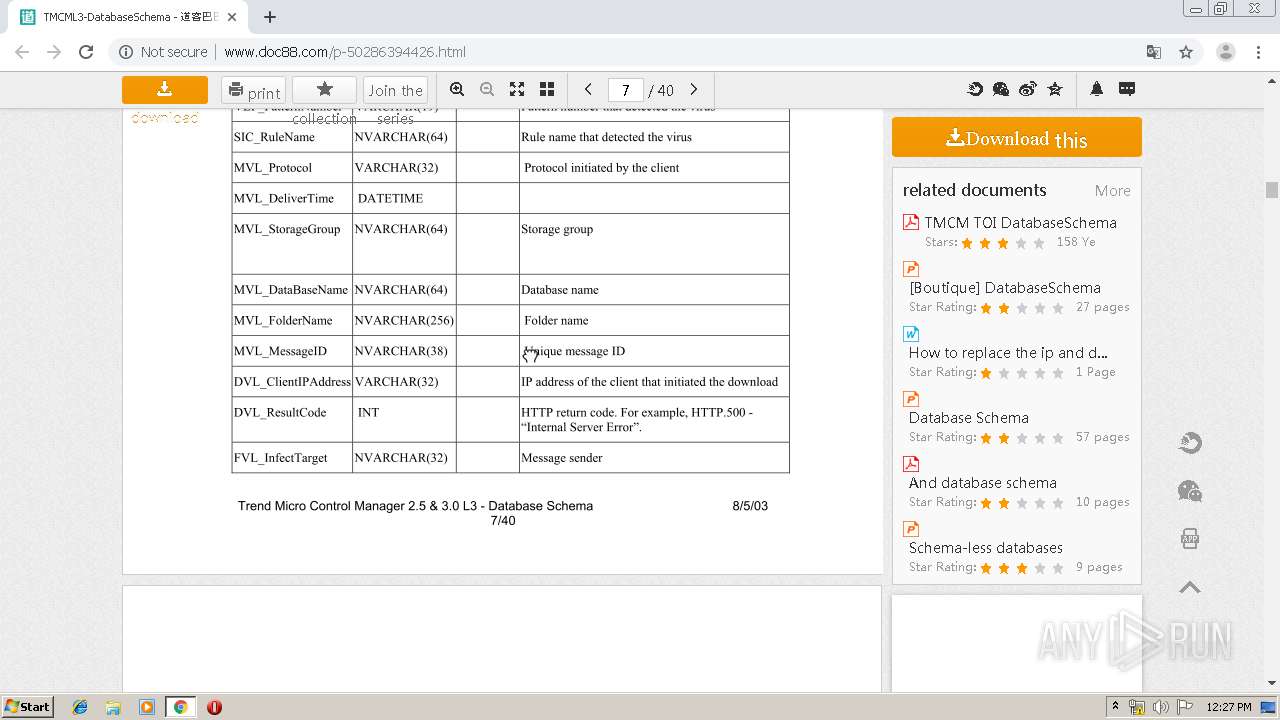Open a new browser tab
1280x720 pixels.
pyautogui.click(x=270, y=17)
